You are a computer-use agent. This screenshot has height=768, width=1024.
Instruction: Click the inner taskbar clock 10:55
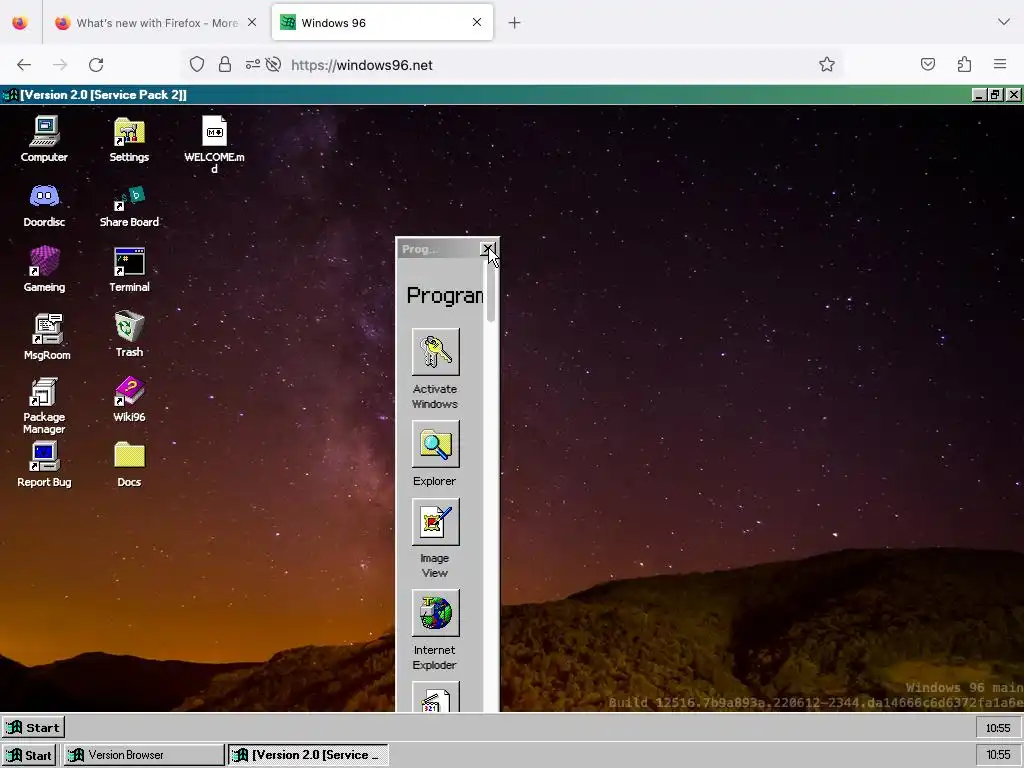point(998,728)
